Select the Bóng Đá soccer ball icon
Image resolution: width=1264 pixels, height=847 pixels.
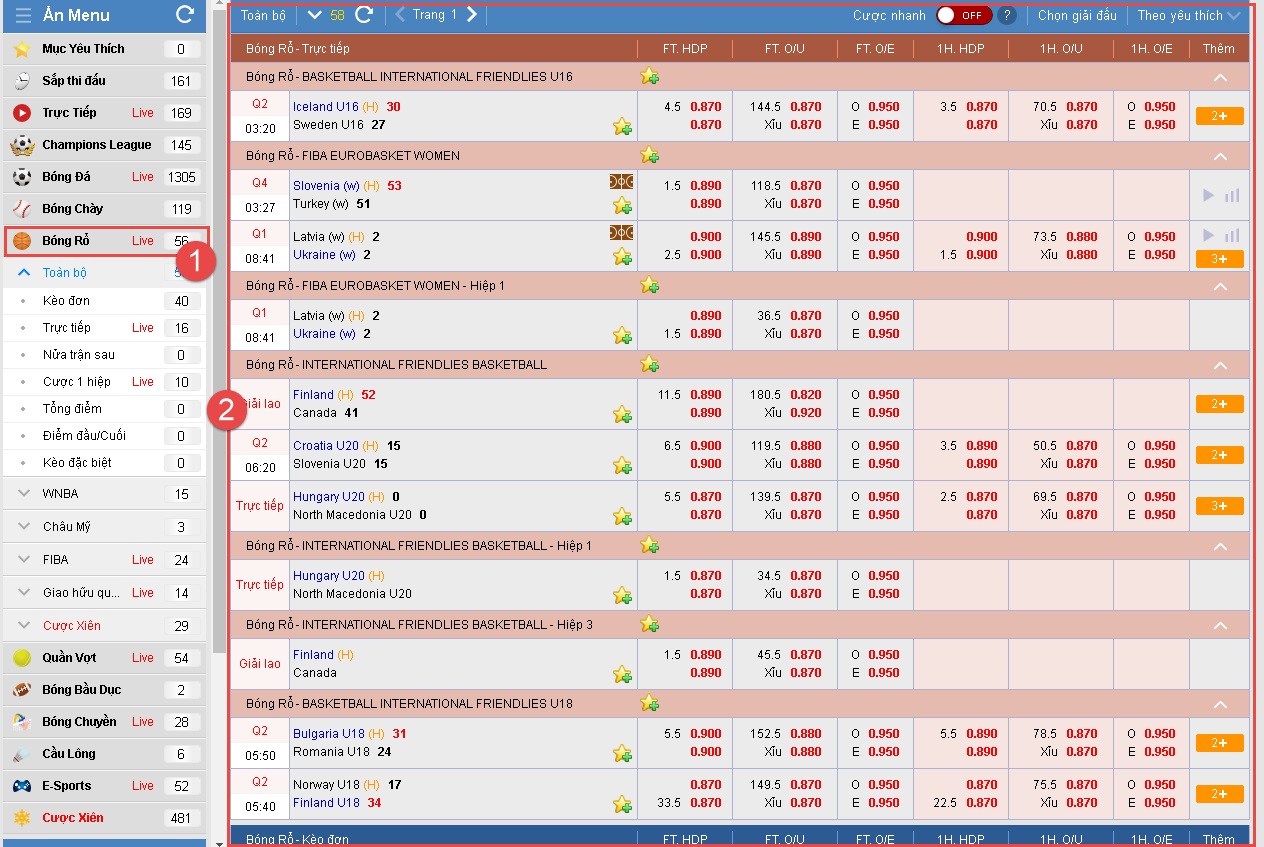pyautogui.click(x=22, y=176)
